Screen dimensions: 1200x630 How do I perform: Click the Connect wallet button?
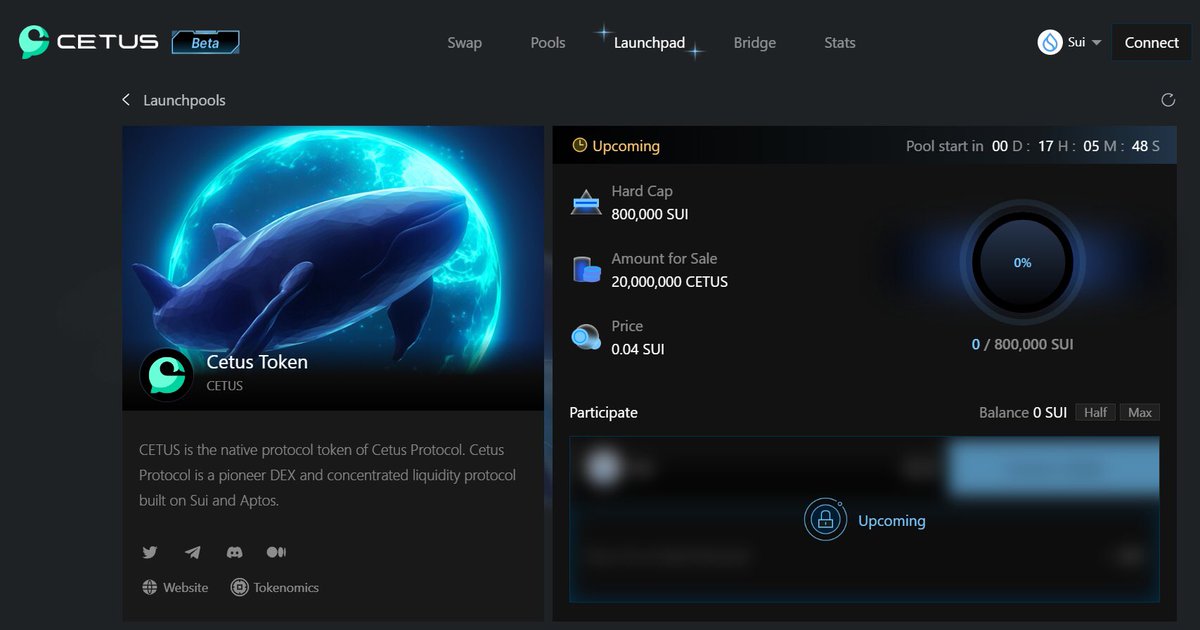click(1151, 42)
